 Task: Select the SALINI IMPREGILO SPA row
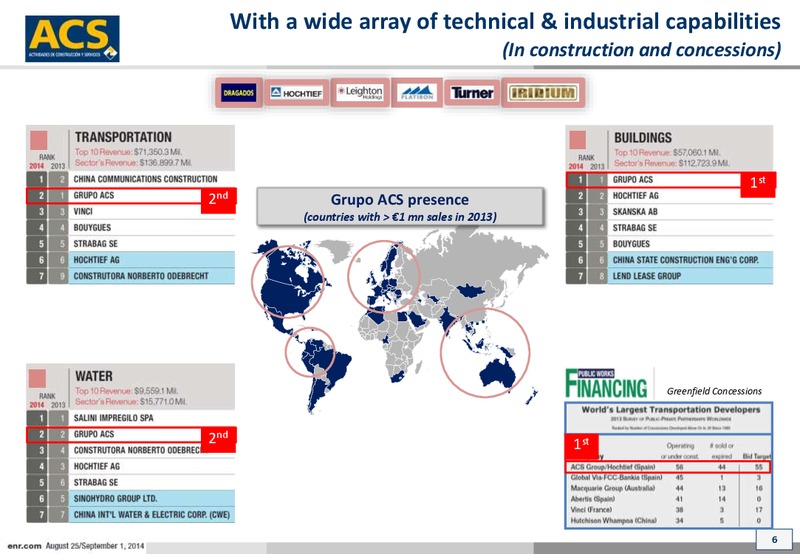[131, 418]
